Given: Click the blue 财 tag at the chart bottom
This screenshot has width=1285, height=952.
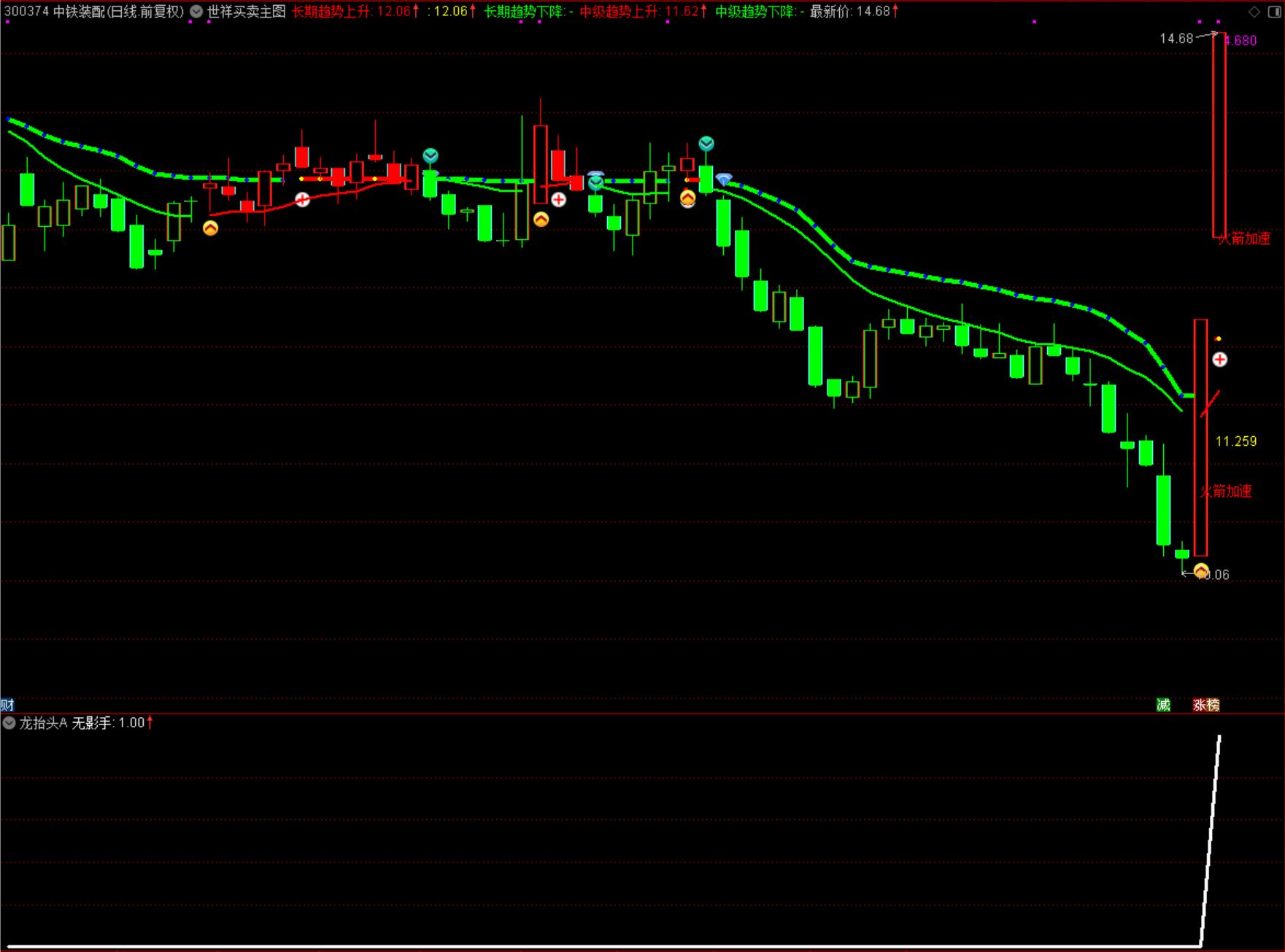Looking at the screenshot, I should tap(7, 705).
